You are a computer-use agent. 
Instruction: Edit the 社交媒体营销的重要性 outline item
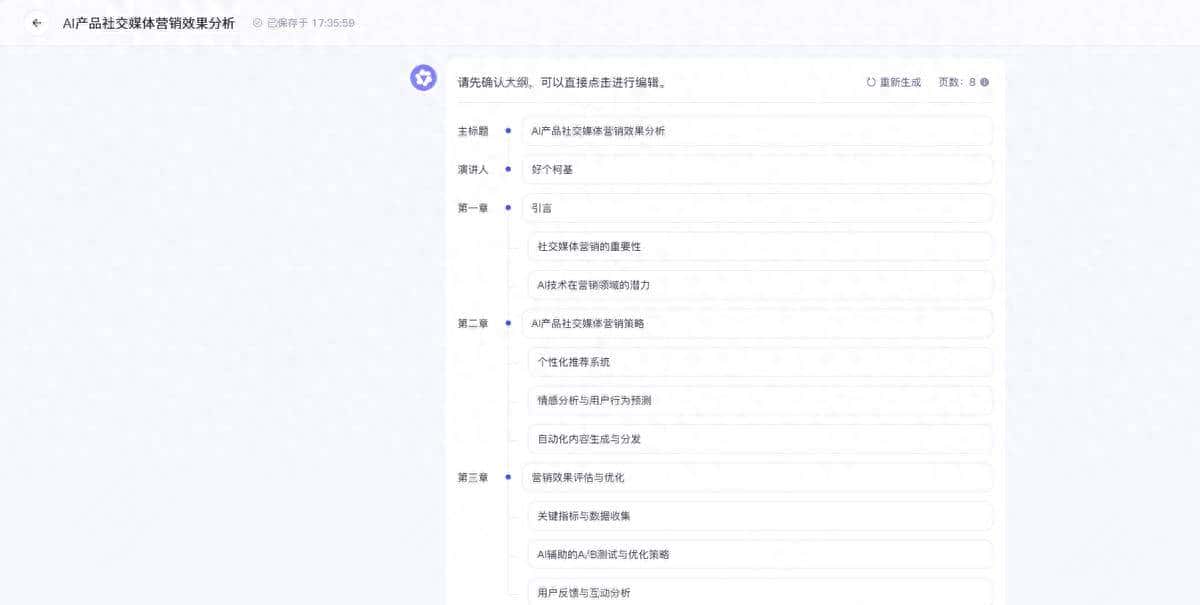(760, 246)
